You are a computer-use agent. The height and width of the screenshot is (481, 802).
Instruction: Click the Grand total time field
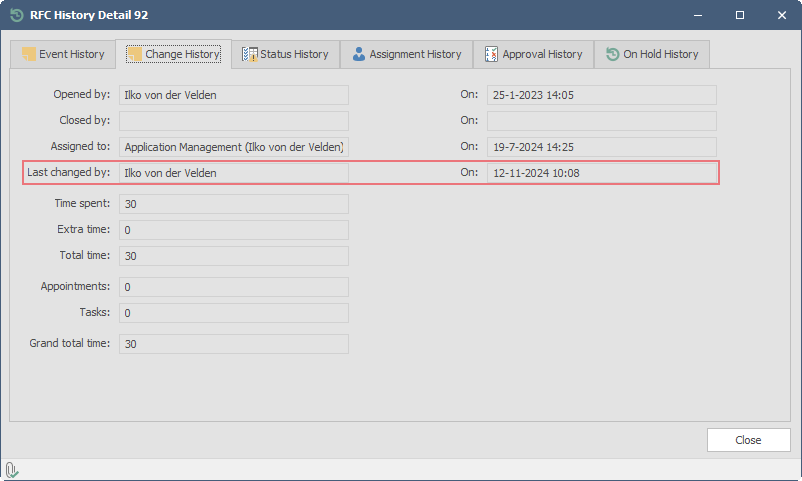[x=233, y=344]
